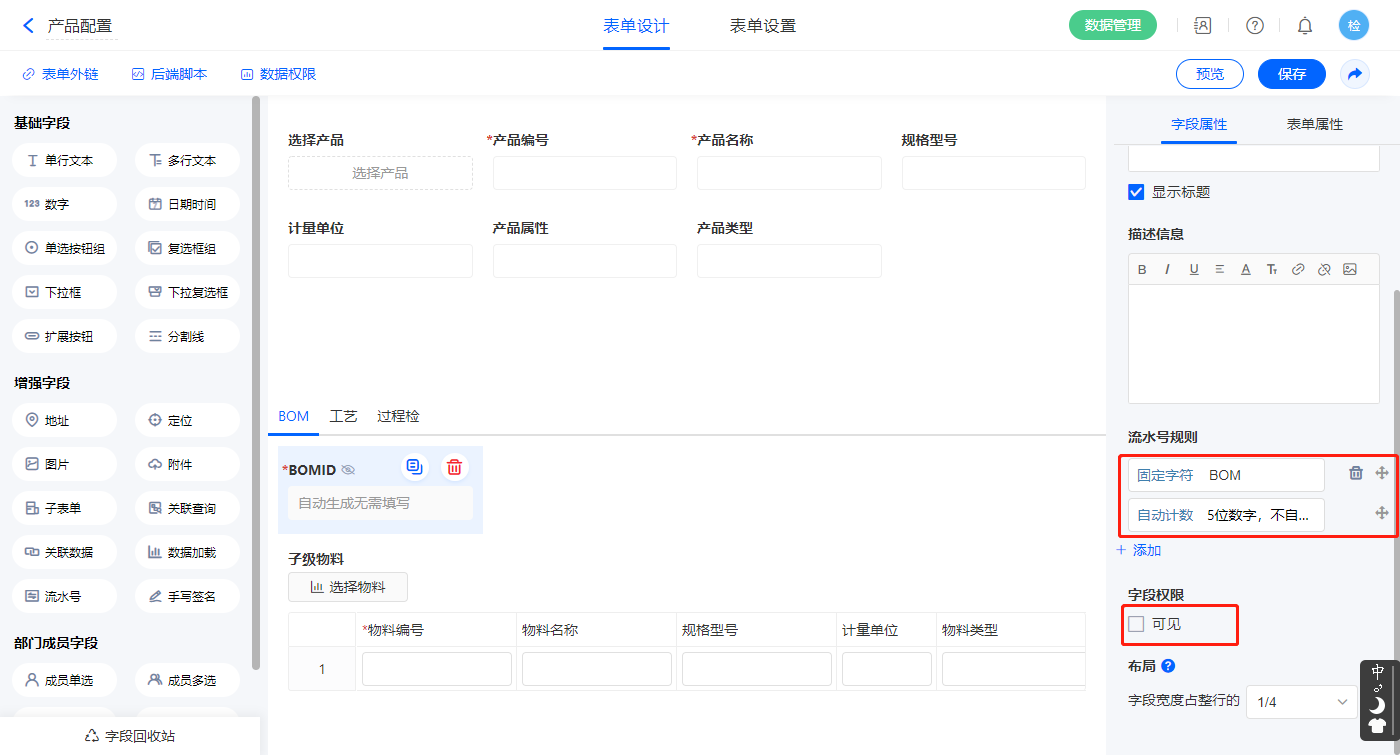The height and width of the screenshot is (755, 1400).
Task: Click the red delete icon on BOMID field
Action: tap(454, 467)
